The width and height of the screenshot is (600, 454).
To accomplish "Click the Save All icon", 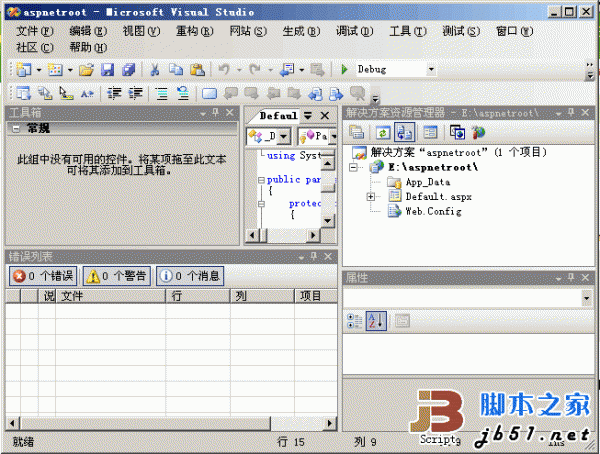I will pos(129,70).
